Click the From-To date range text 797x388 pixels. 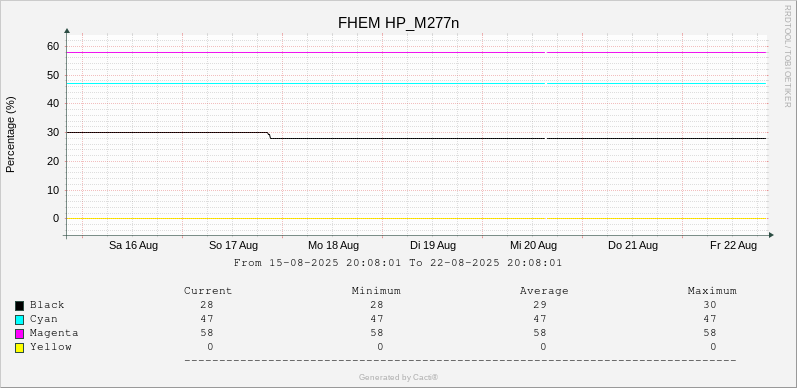point(397,263)
